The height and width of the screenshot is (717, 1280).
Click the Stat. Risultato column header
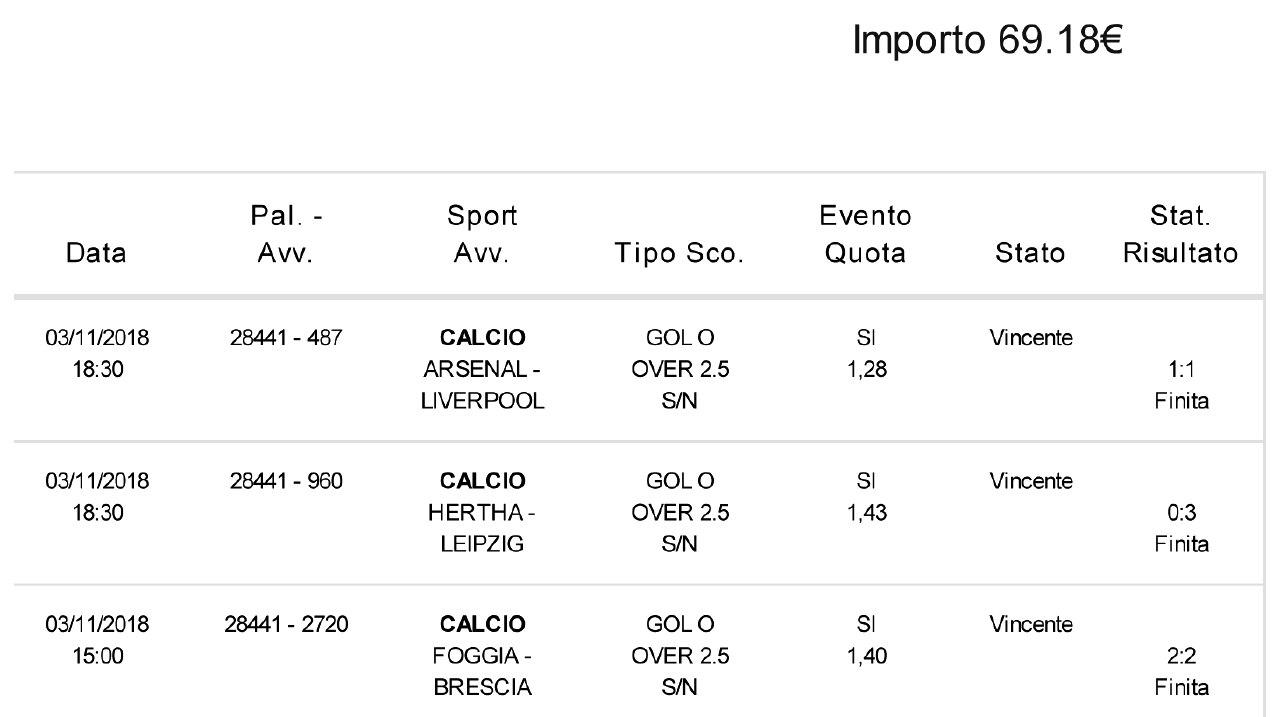pyautogui.click(x=1181, y=234)
